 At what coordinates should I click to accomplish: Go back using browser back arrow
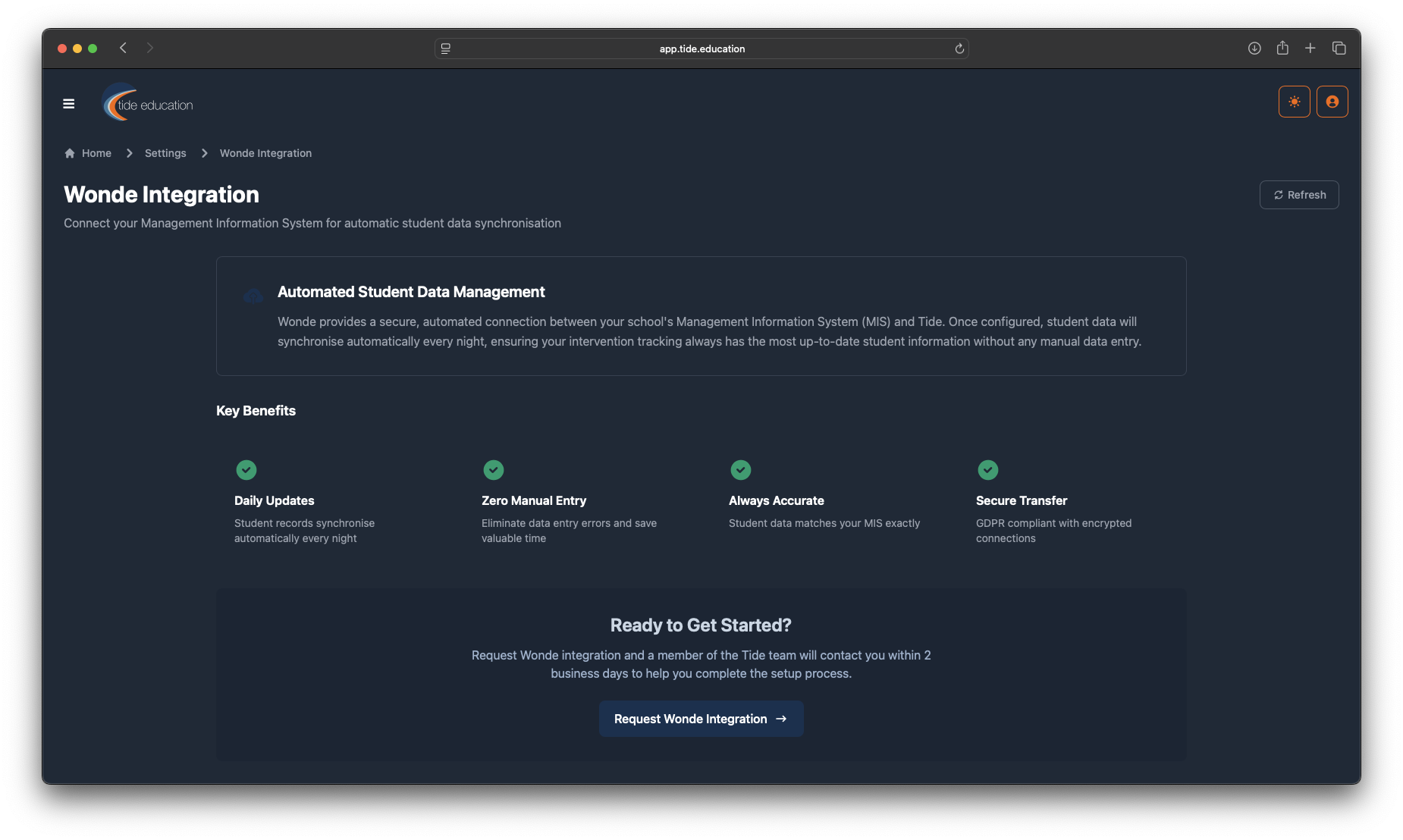pos(123,49)
